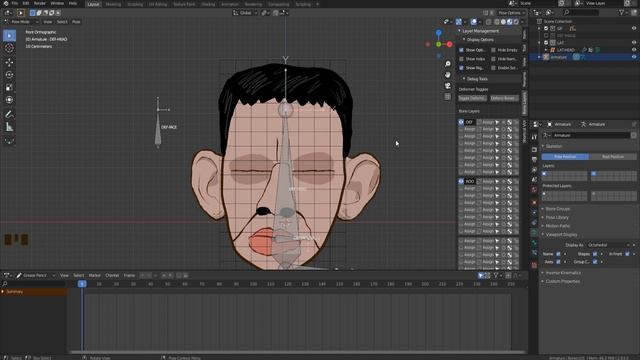The width and height of the screenshot is (640, 360).
Task: Expand the Custom Properties panel
Action: click(562, 281)
